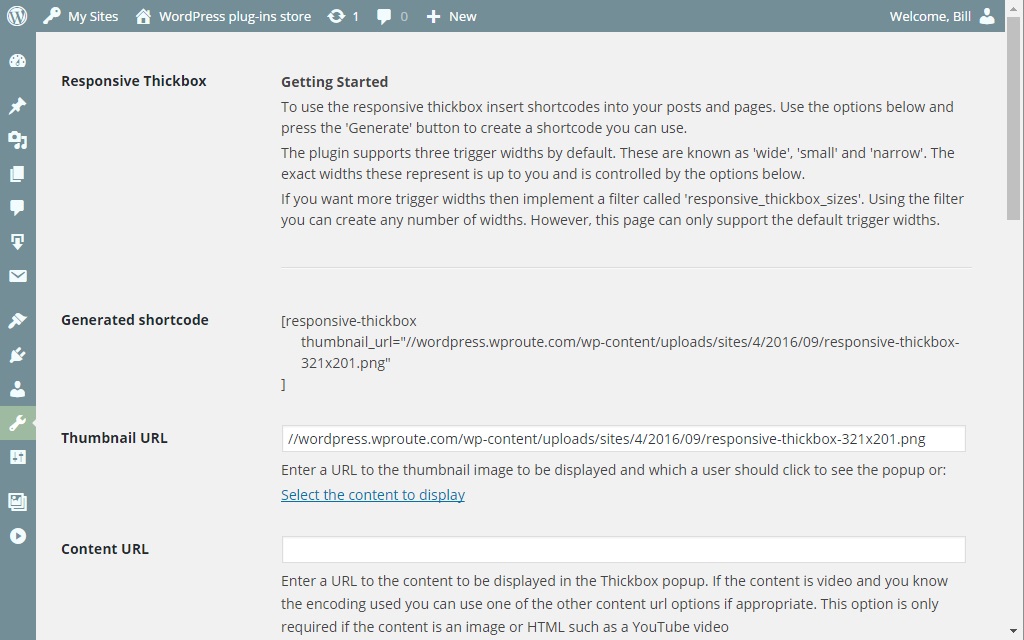Screen dimensions: 1024x640
Task: Click the Thumbnail URL label
Action: 114,438
